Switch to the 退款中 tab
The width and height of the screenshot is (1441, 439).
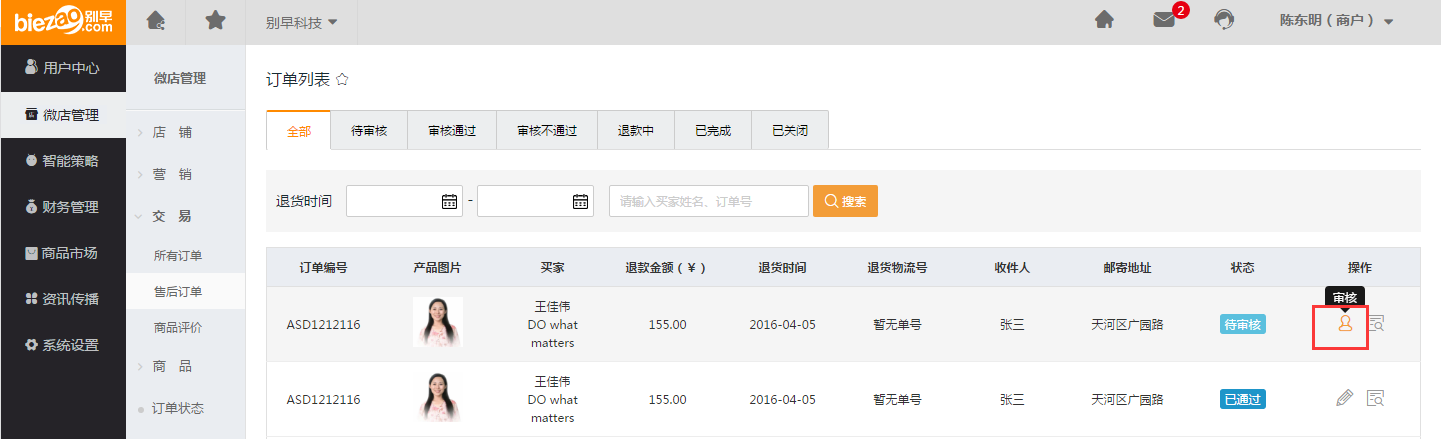[x=636, y=131]
